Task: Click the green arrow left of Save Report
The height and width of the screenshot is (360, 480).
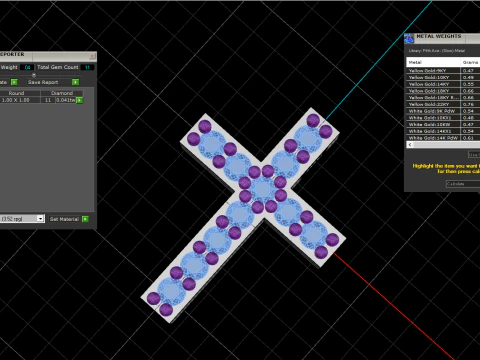Action: click(14, 82)
